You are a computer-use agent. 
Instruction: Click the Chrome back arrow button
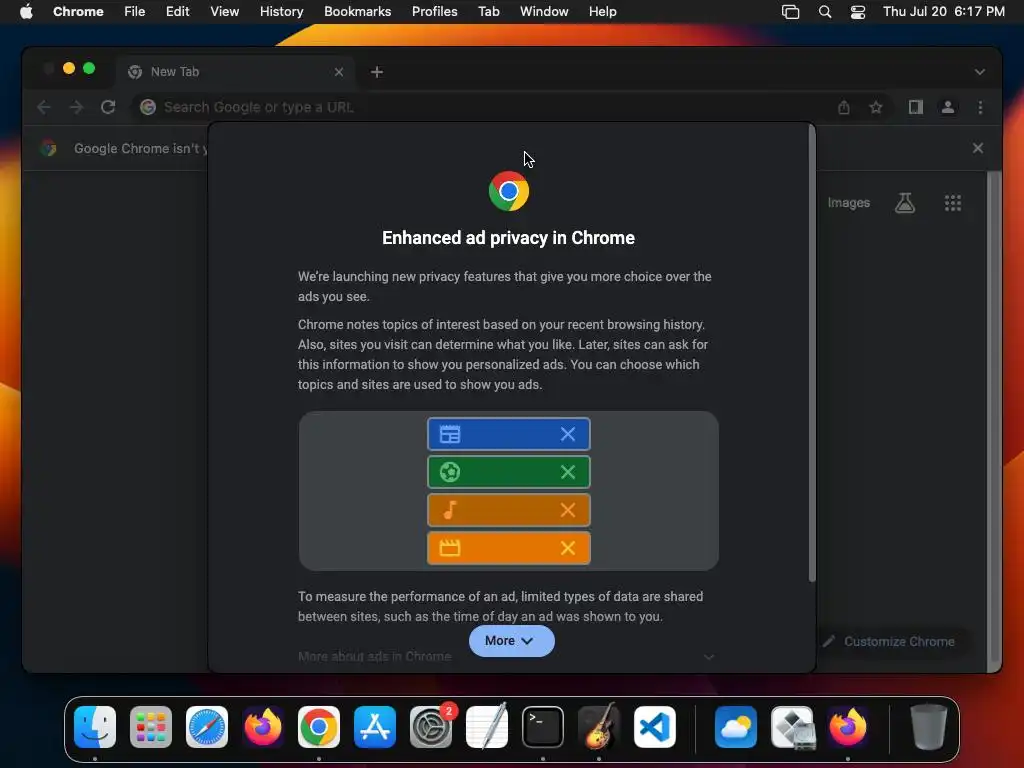[x=44, y=107]
